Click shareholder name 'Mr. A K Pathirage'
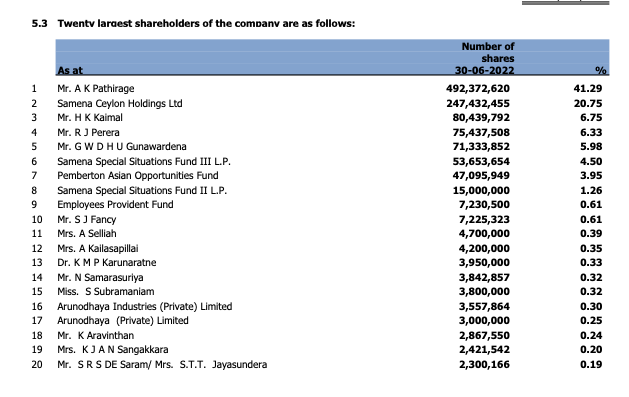Viewport: 629px width, 397px height. pyautogui.click(x=95, y=89)
